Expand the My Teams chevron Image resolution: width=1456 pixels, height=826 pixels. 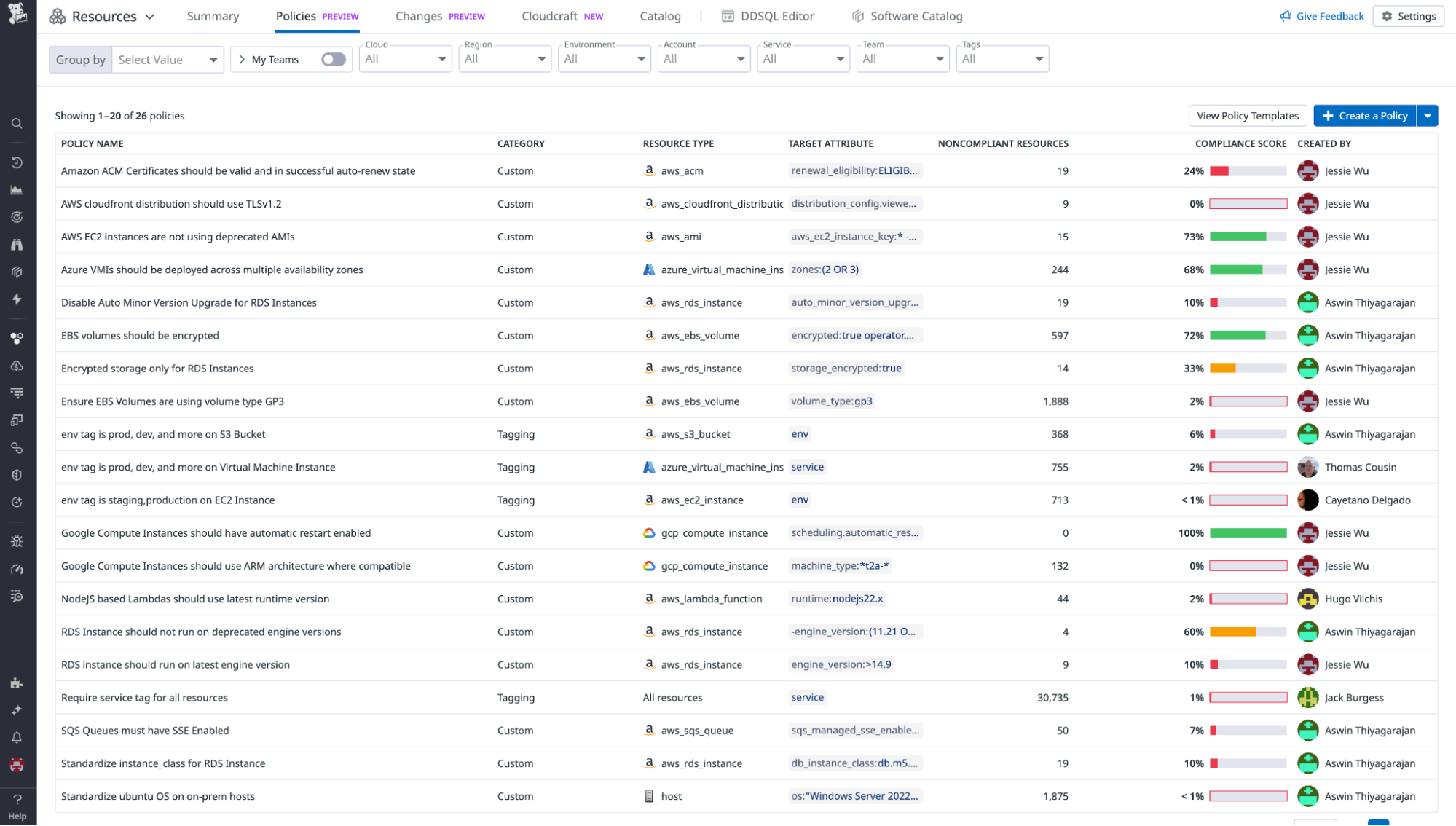(x=242, y=60)
